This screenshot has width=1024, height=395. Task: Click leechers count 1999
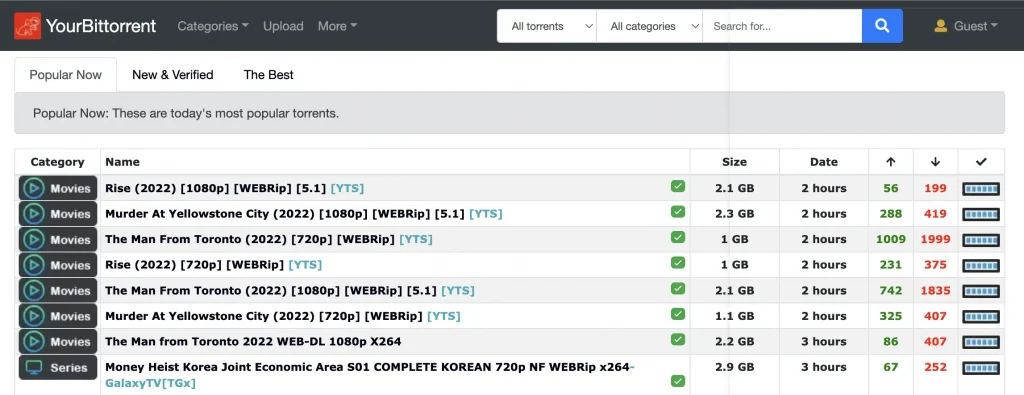(x=935, y=239)
